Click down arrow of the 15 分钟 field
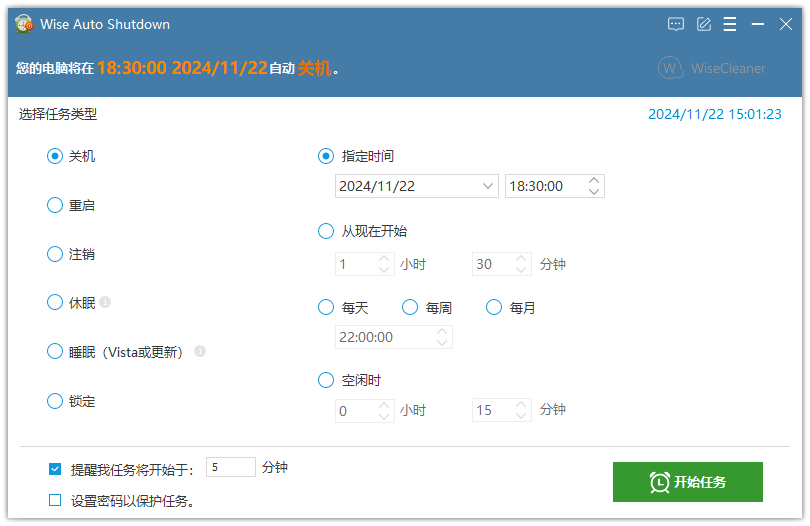Screen dimensions: 810x526 (521, 415)
